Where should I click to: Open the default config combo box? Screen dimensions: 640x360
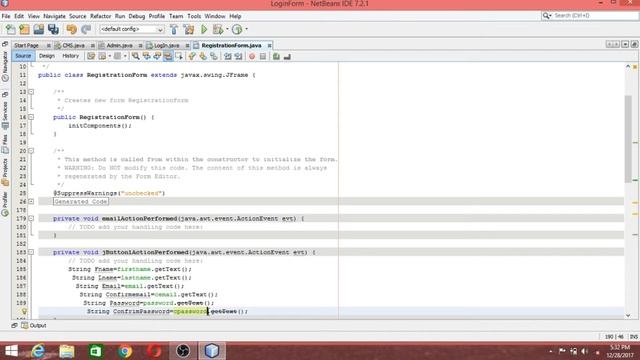click(131, 29)
